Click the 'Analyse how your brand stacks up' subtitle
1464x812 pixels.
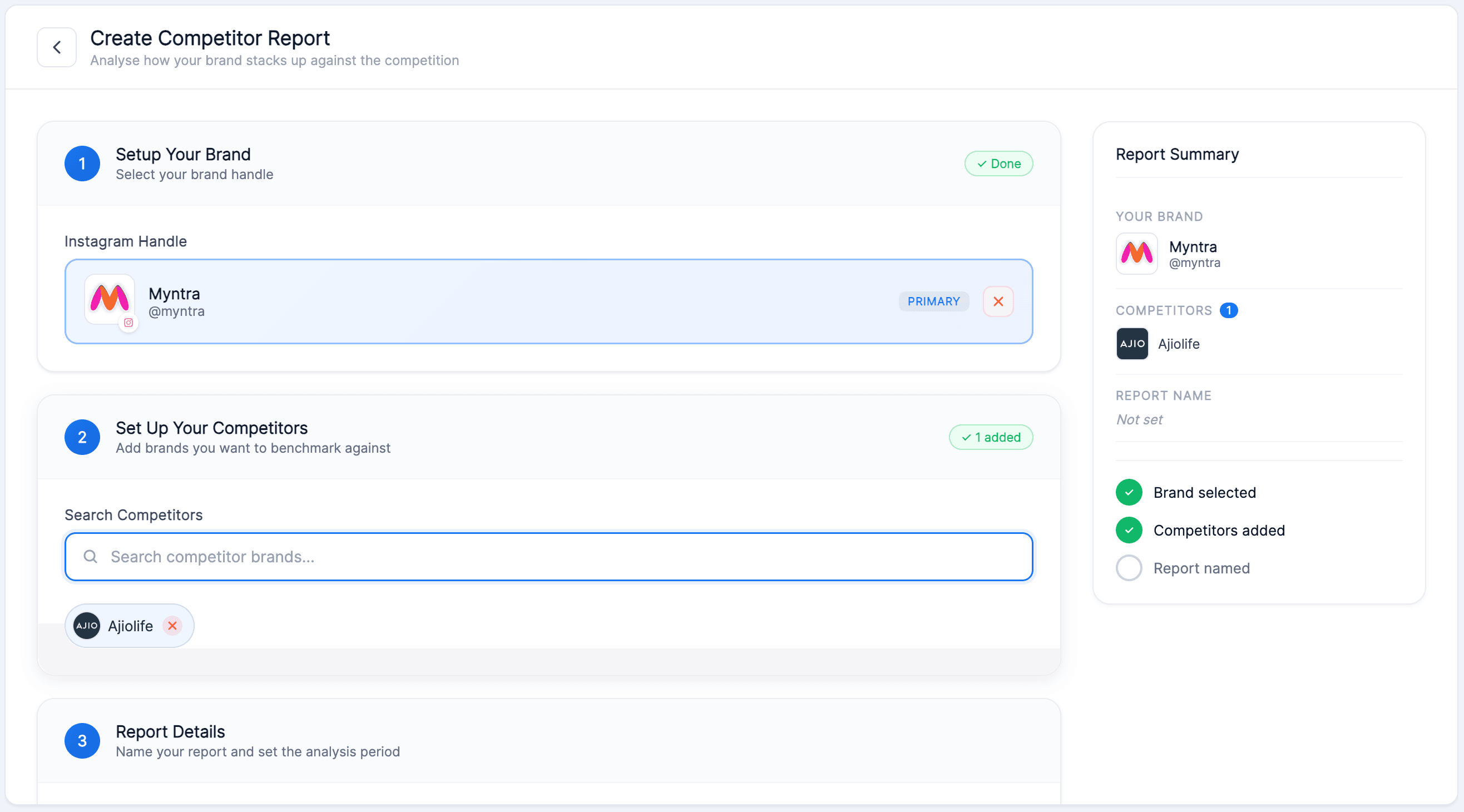coord(275,60)
